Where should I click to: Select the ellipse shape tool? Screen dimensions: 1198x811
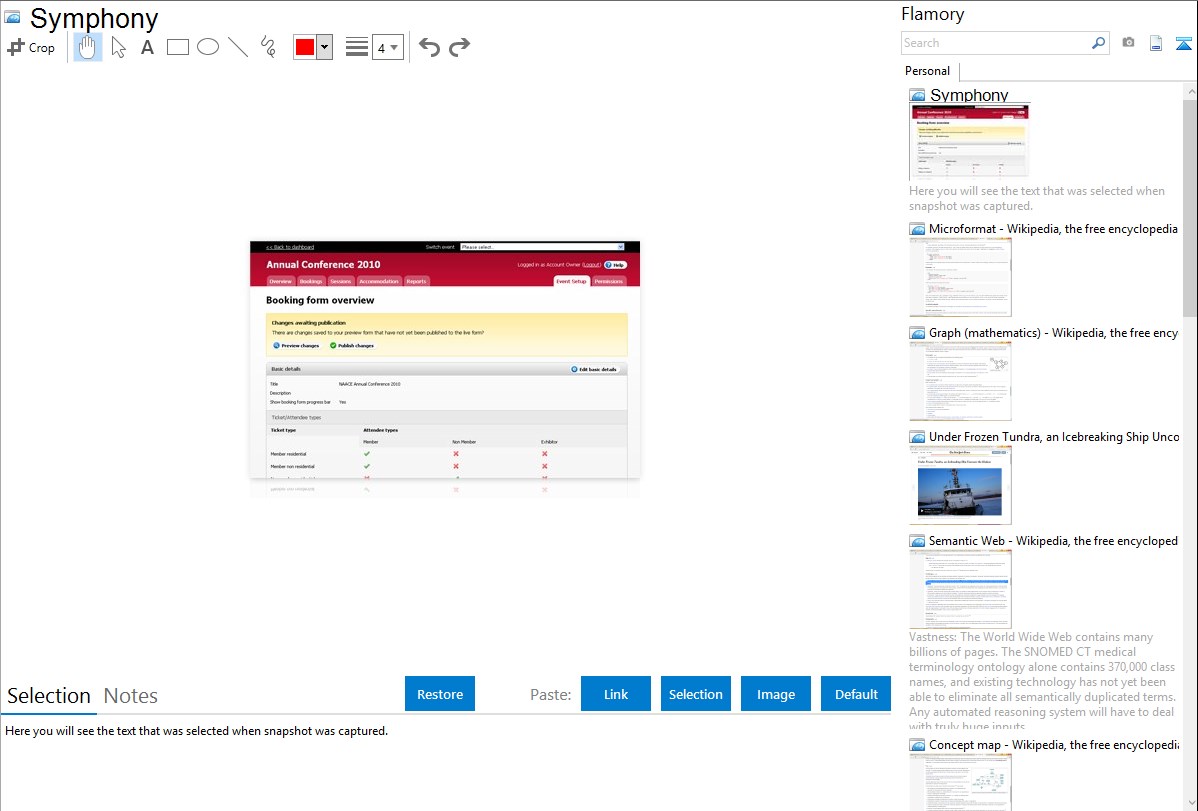(208, 47)
